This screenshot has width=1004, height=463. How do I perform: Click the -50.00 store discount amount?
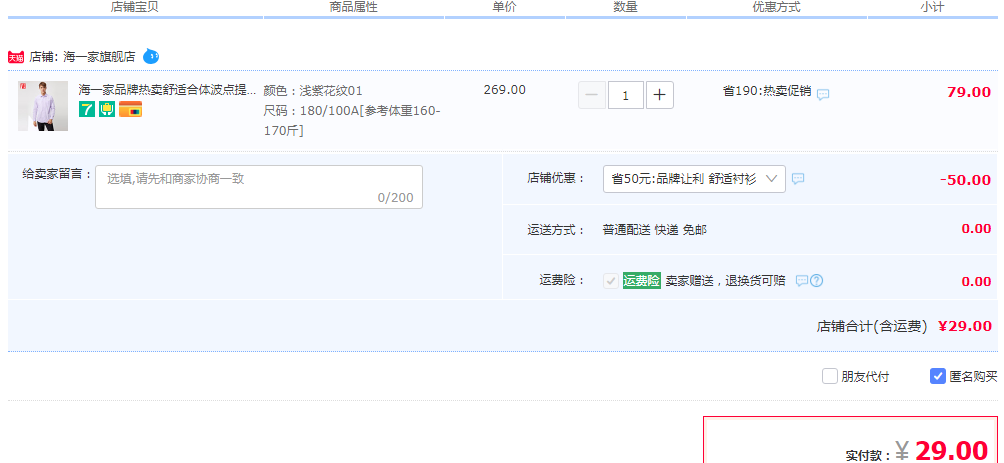coord(966,179)
